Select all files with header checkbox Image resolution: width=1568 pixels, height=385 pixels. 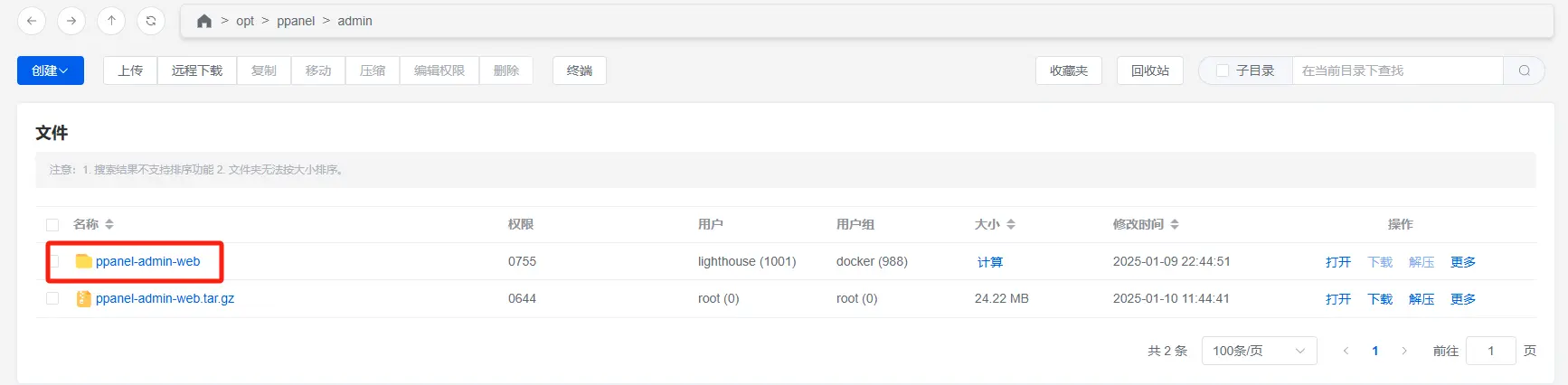point(52,225)
